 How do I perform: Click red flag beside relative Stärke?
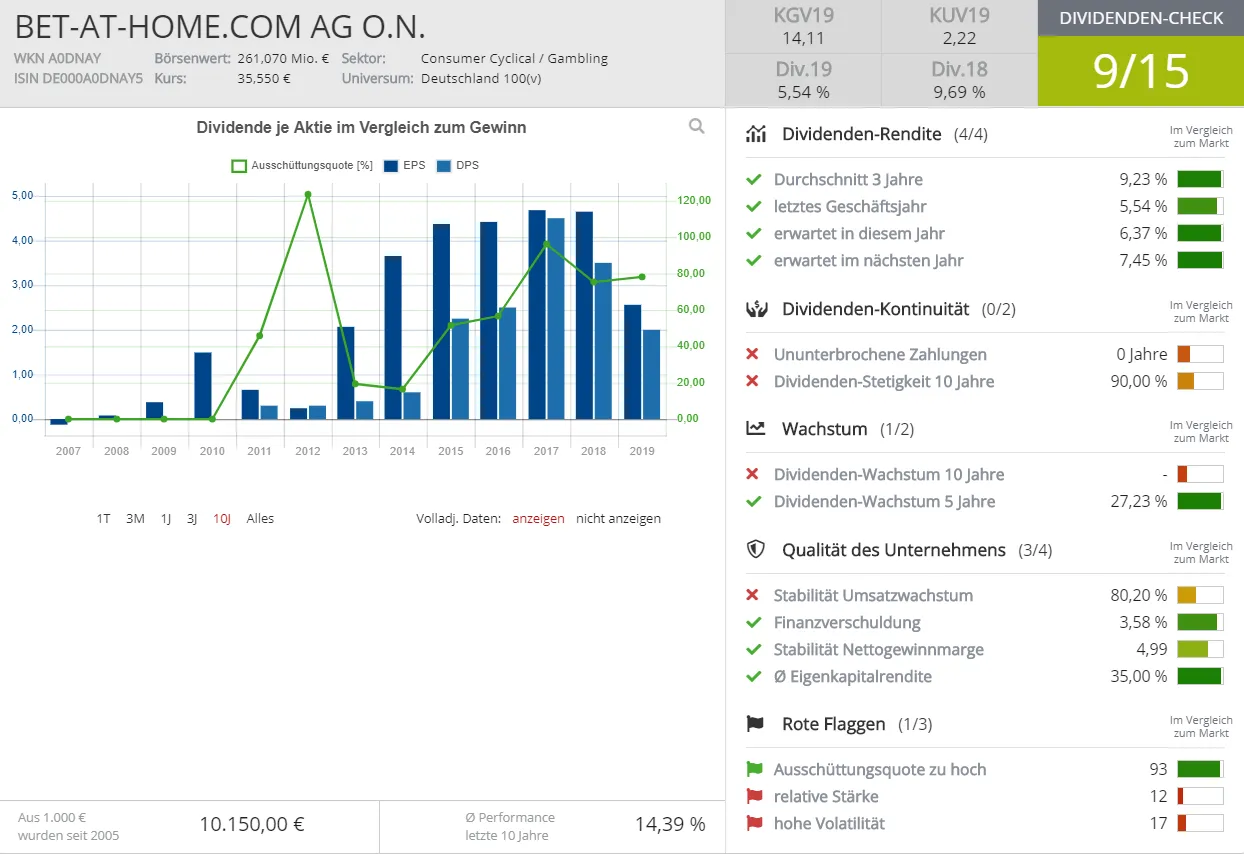[x=754, y=796]
